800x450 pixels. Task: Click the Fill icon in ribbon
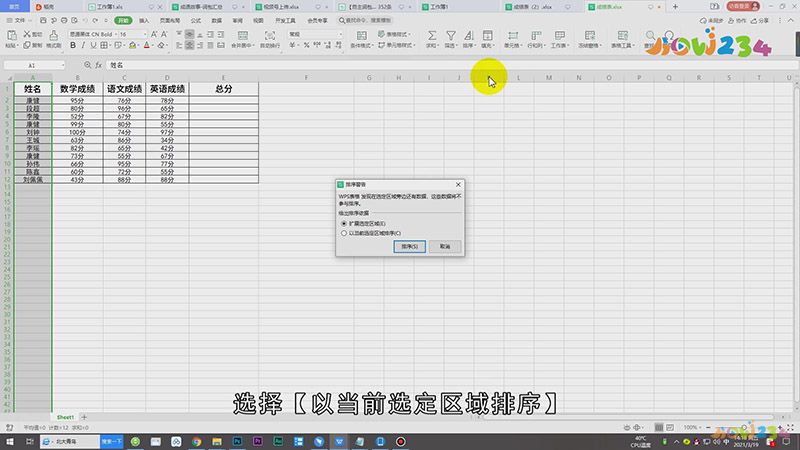(x=487, y=35)
